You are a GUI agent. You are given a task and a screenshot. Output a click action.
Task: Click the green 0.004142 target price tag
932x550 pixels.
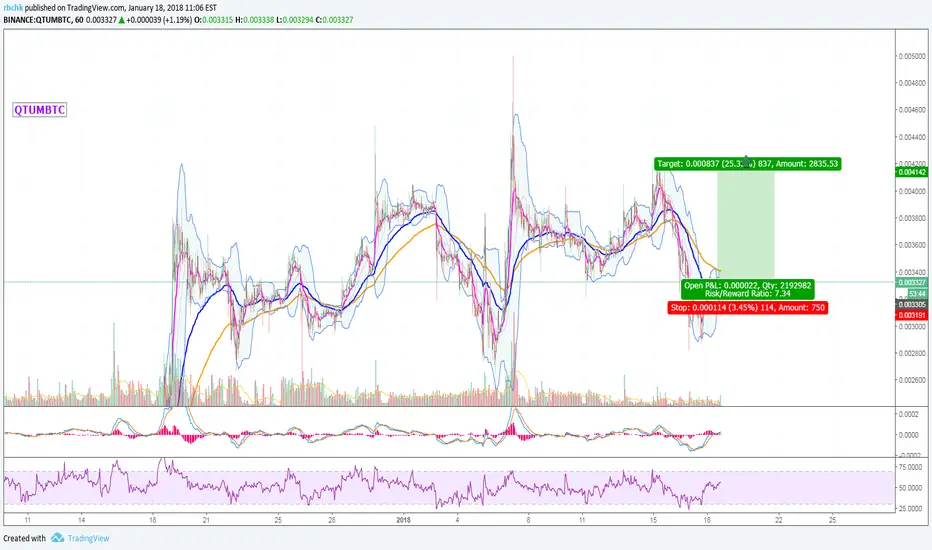tap(912, 172)
